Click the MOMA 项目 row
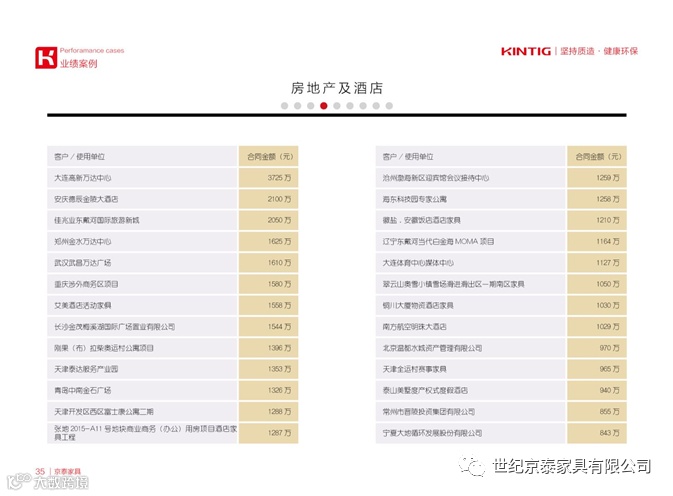Screen dimensions: 673x496 pos(470,242)
